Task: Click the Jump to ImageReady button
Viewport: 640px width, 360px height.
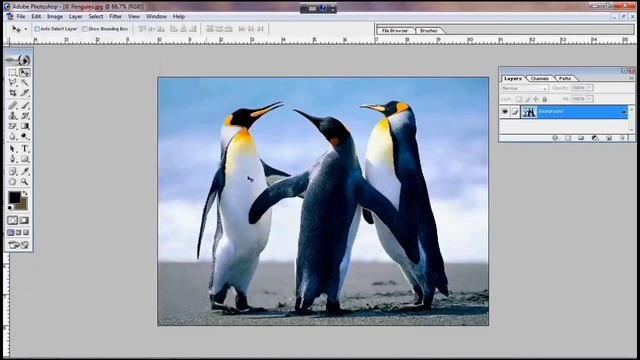Action: 19,245
